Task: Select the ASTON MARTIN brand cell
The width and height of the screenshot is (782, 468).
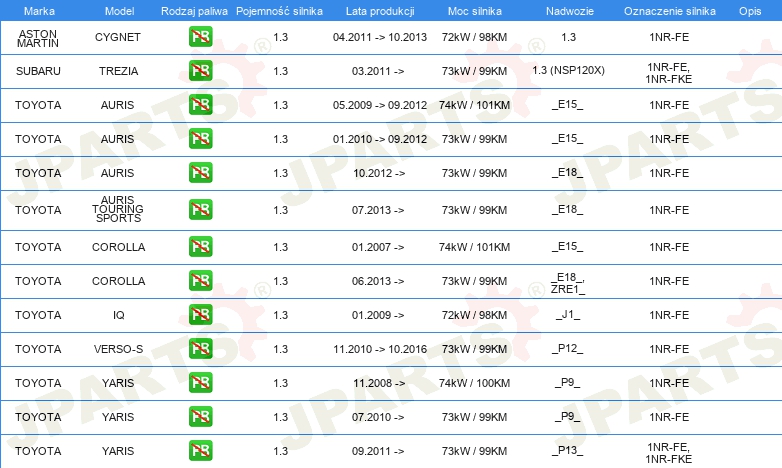Action: tap(38, 38)
